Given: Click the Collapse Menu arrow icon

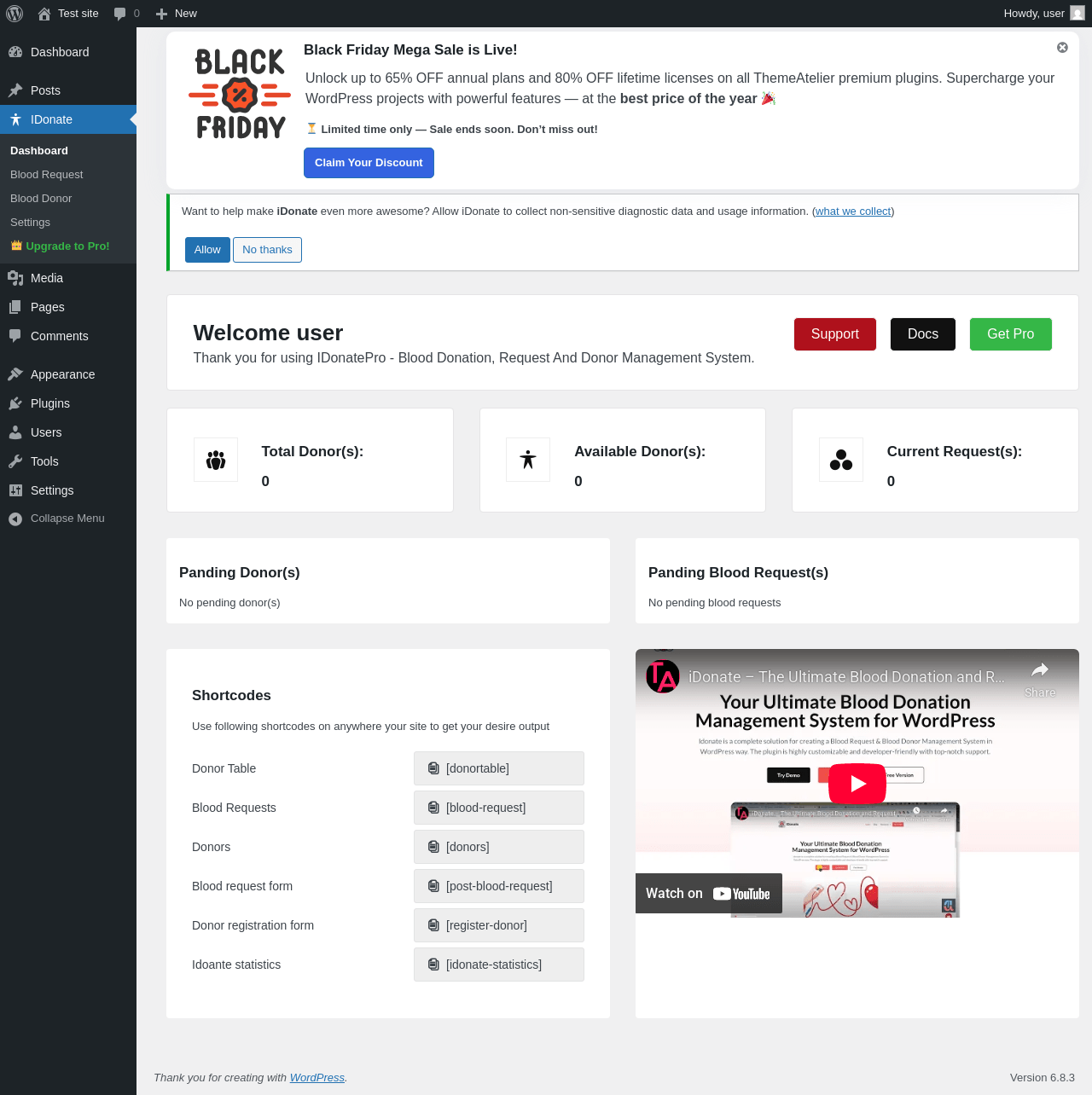Looking at the screenshot, I should 15,519.
